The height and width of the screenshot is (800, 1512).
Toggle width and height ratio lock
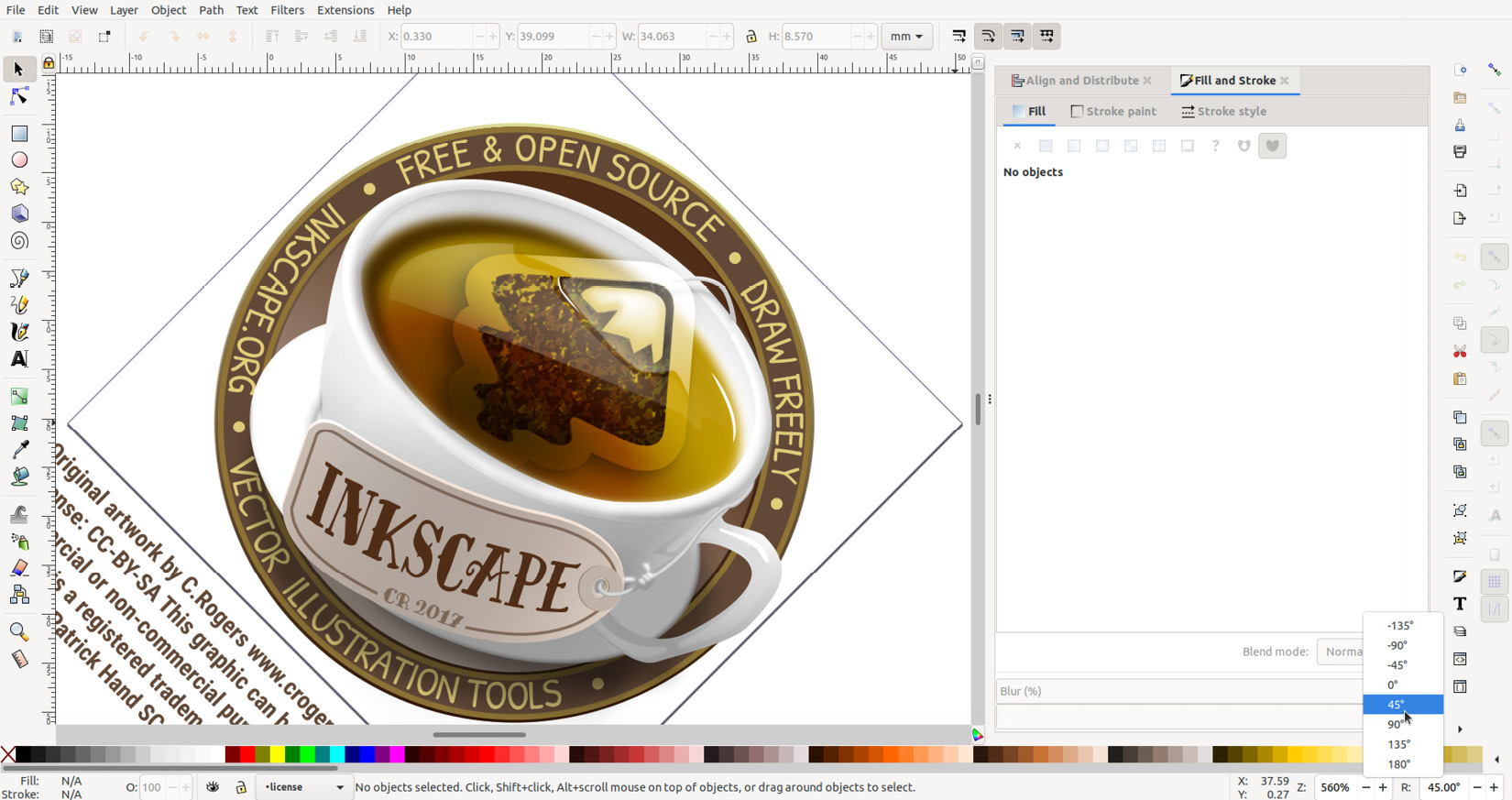coord(751,37)
